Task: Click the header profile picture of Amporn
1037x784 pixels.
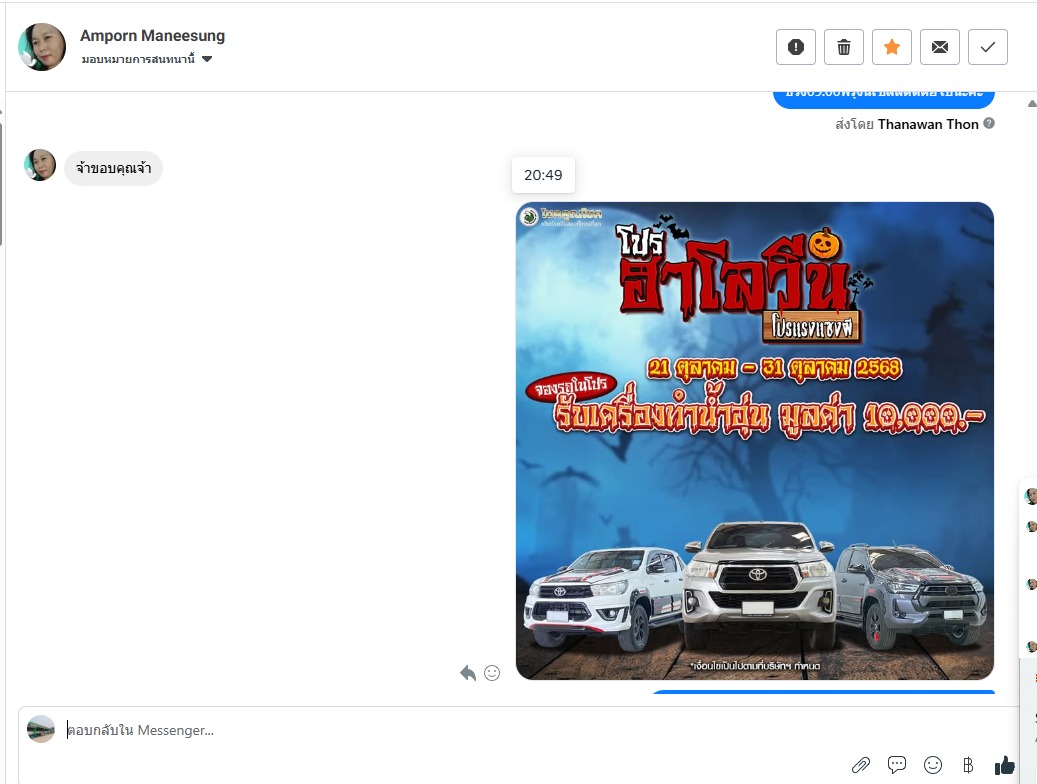Action: [42, 47]
